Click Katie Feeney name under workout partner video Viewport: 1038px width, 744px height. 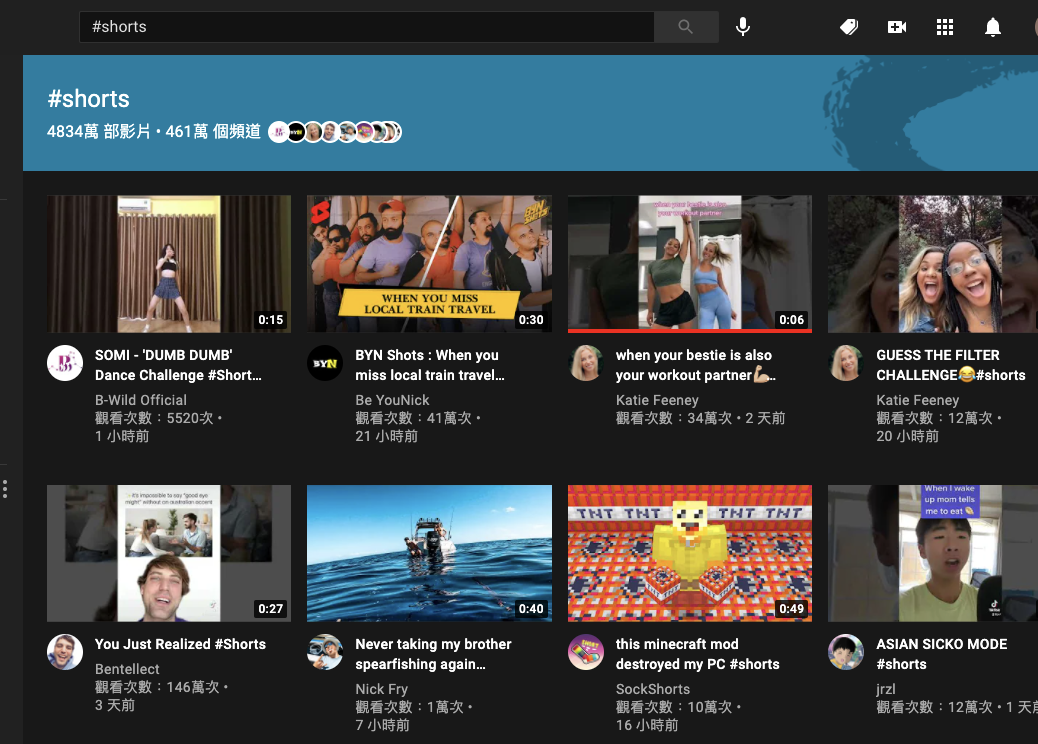pyautogui.click(x=657, y=400)
